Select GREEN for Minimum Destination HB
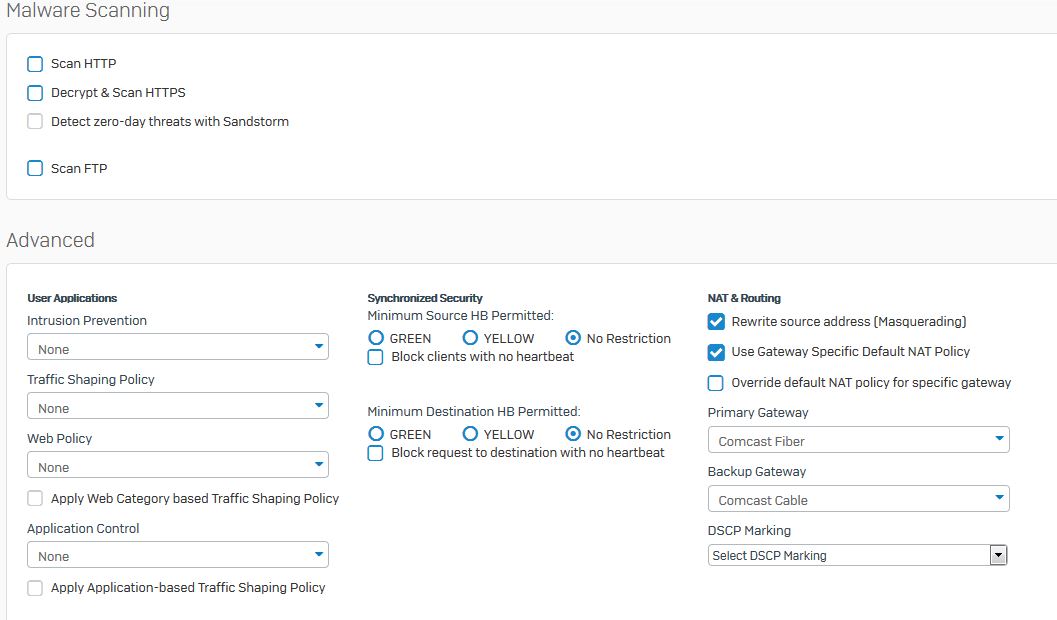Image resolution: width=1057 pixels, height=620 pixels. point(377,434)
